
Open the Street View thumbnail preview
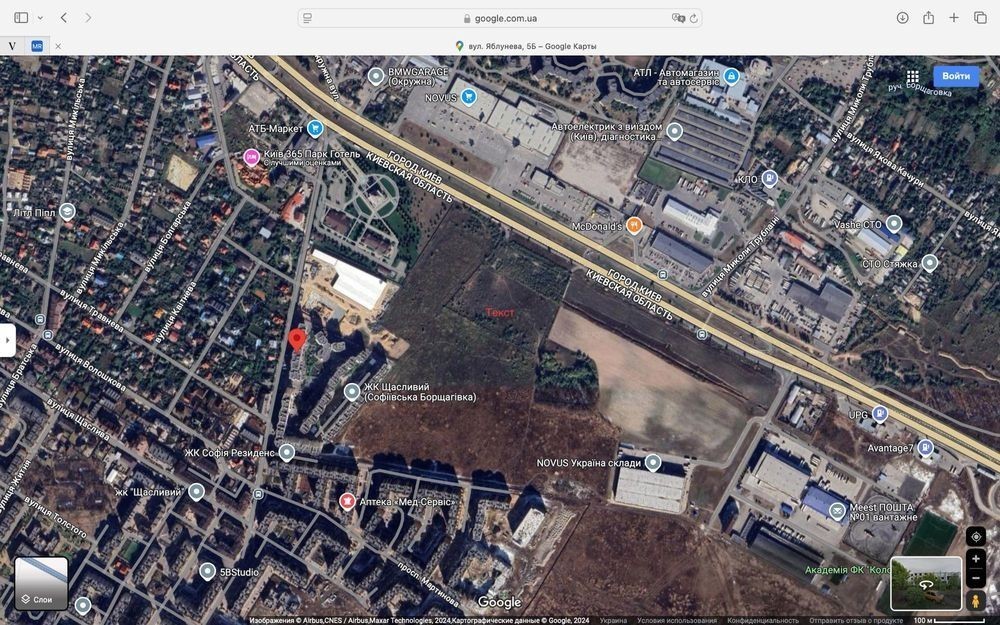tap(925, 584)
